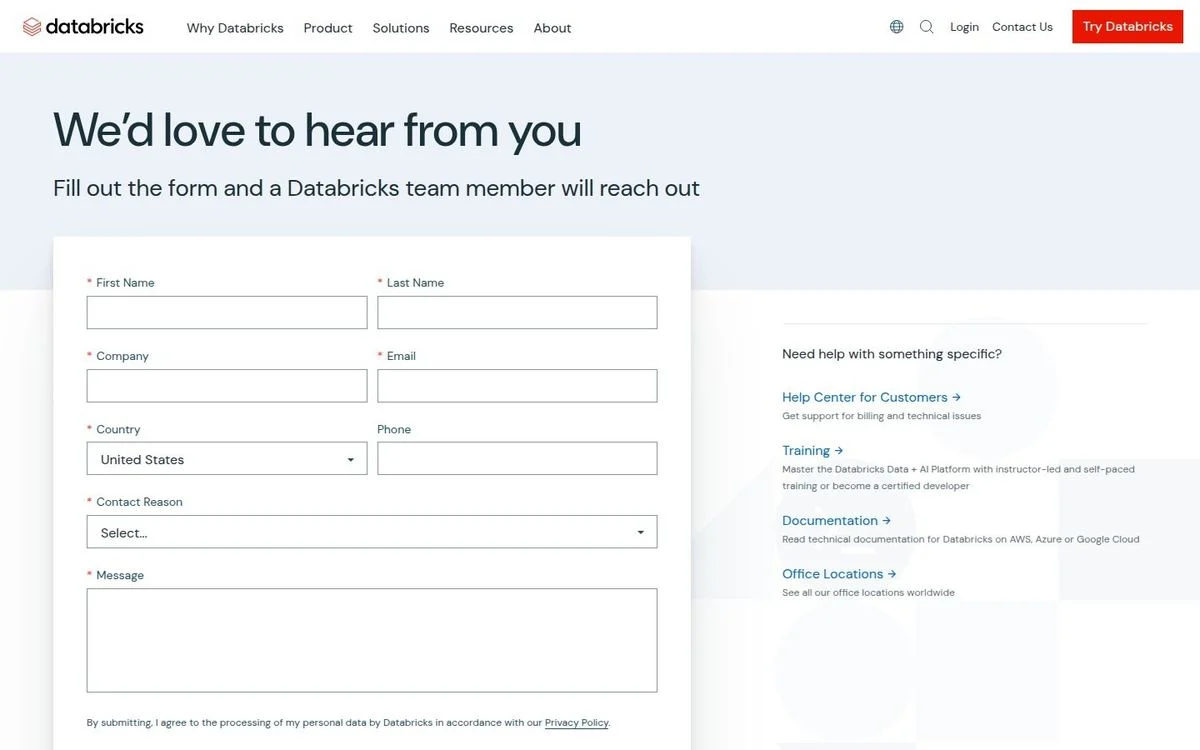Viewport: 1200px width, 750px height.
Task: Expand the Contact Reason dropdown
Action: point(372,532)
